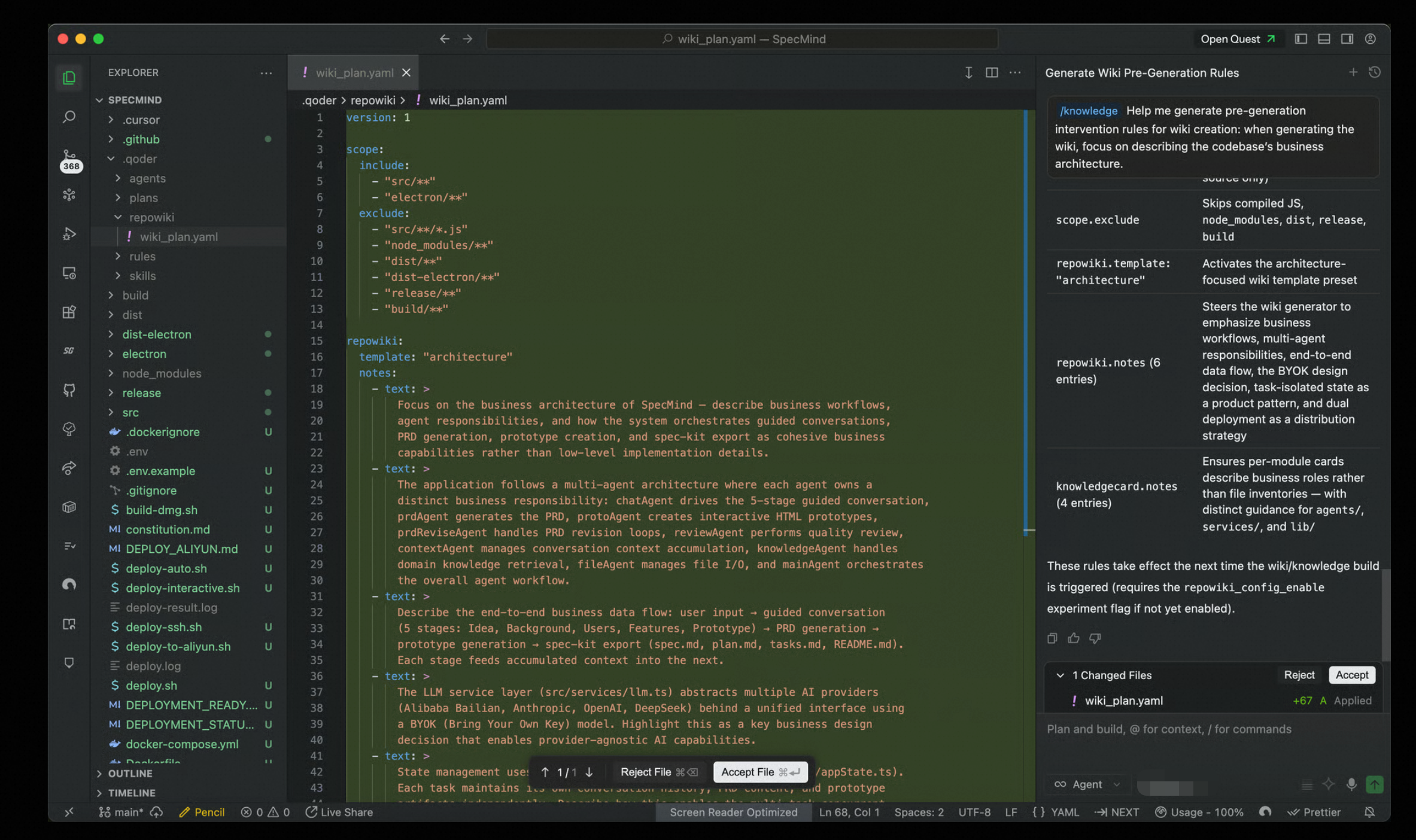Open chat history clock icon
Screen dimensions: 1416x840
click(1375, 72)
